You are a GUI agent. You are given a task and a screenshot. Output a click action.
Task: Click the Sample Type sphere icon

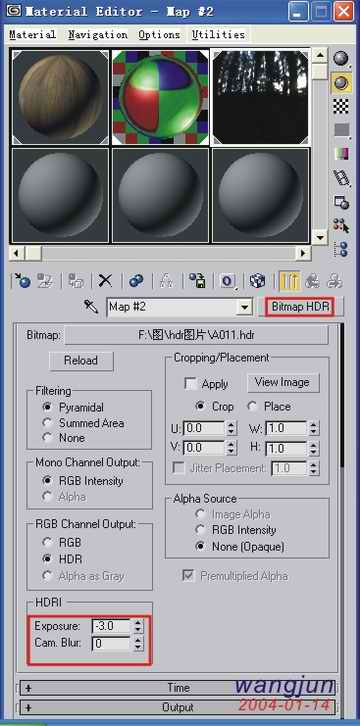(341, 58)
